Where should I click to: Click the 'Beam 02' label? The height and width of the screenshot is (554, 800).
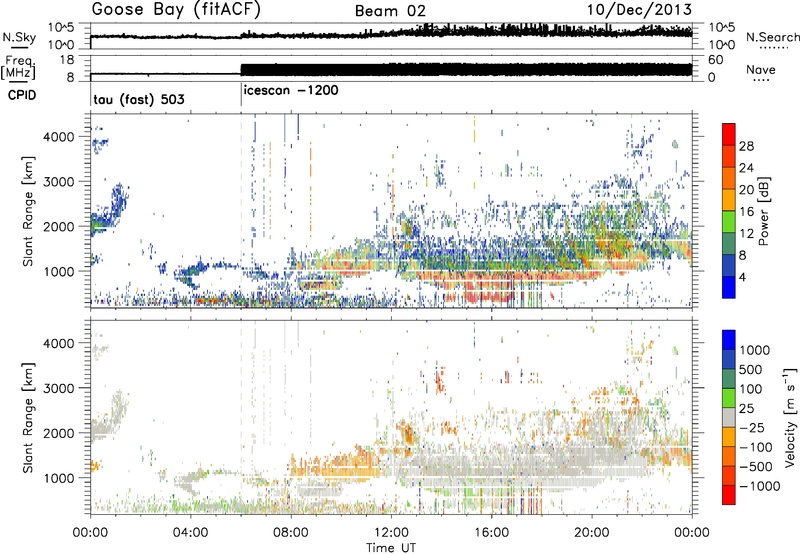point(390,11)
